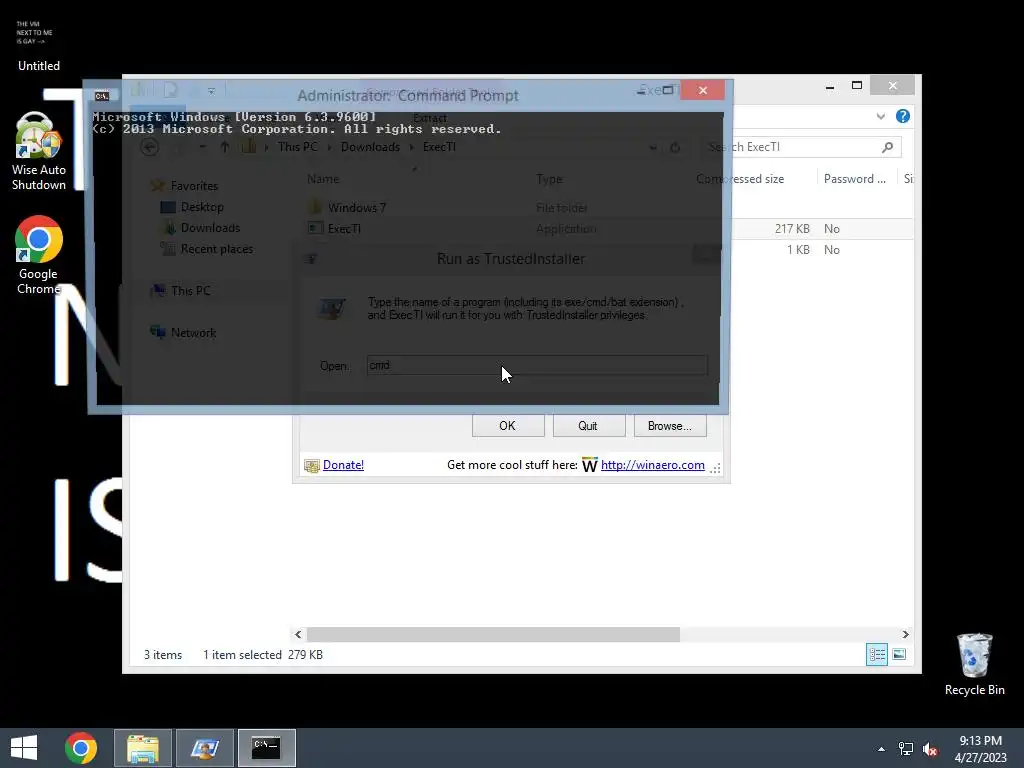Open the Command Prompt title bar system icon
Screen dimensions: 1024x768
pyautogui.click(x=101, y=96)
